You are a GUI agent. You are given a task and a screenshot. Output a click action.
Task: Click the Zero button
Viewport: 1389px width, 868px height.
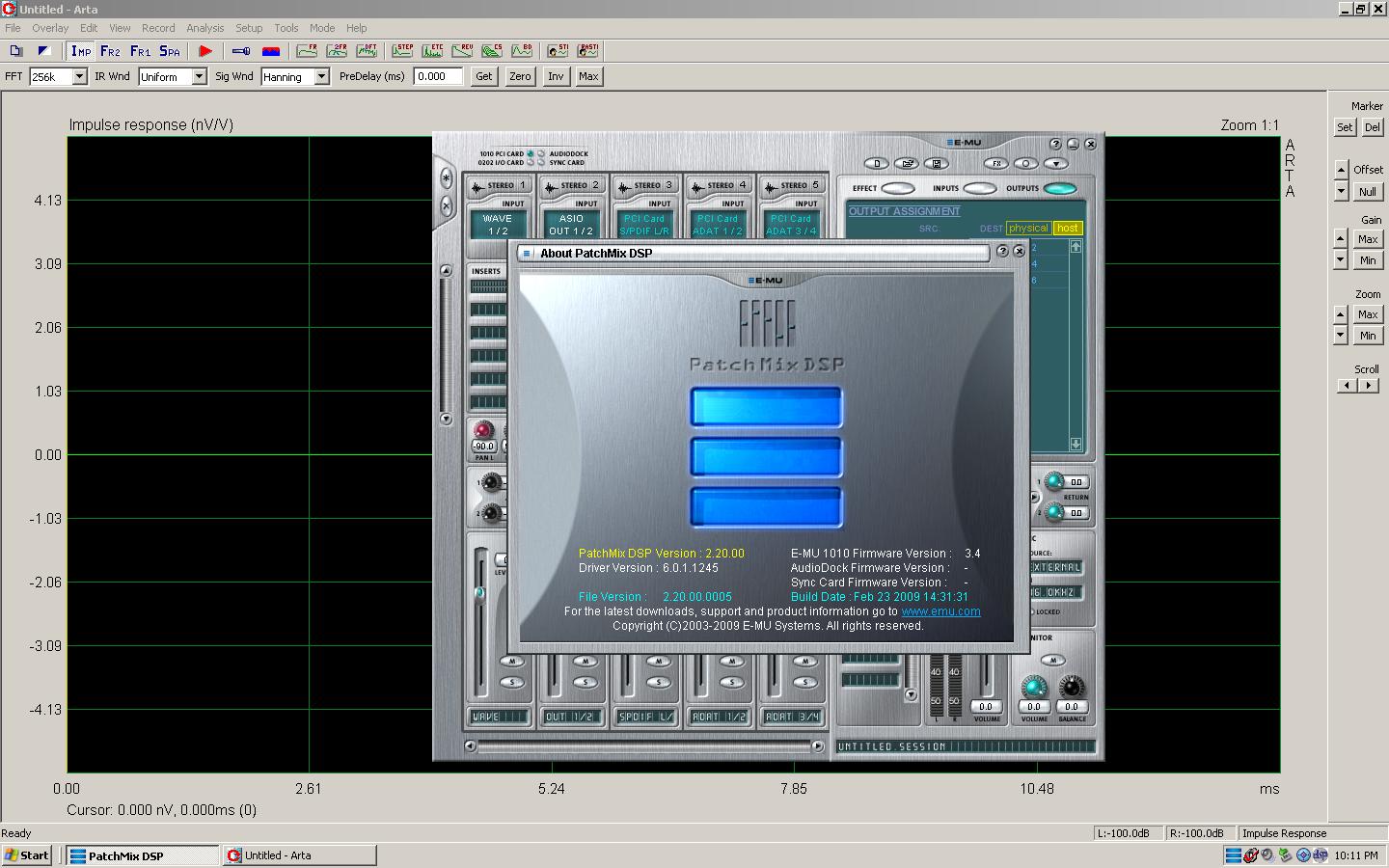pyautogui.click(x=520, y=76)
